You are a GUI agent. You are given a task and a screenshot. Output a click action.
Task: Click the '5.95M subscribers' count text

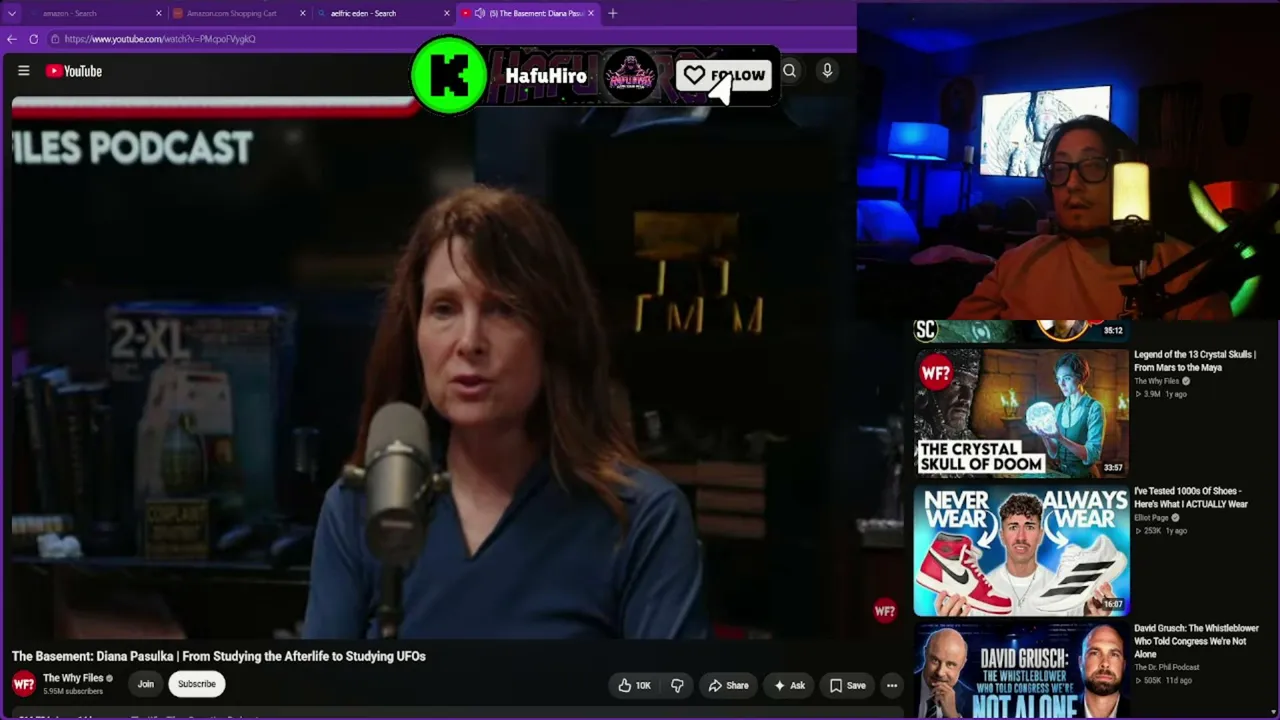(x=73, y=691)
